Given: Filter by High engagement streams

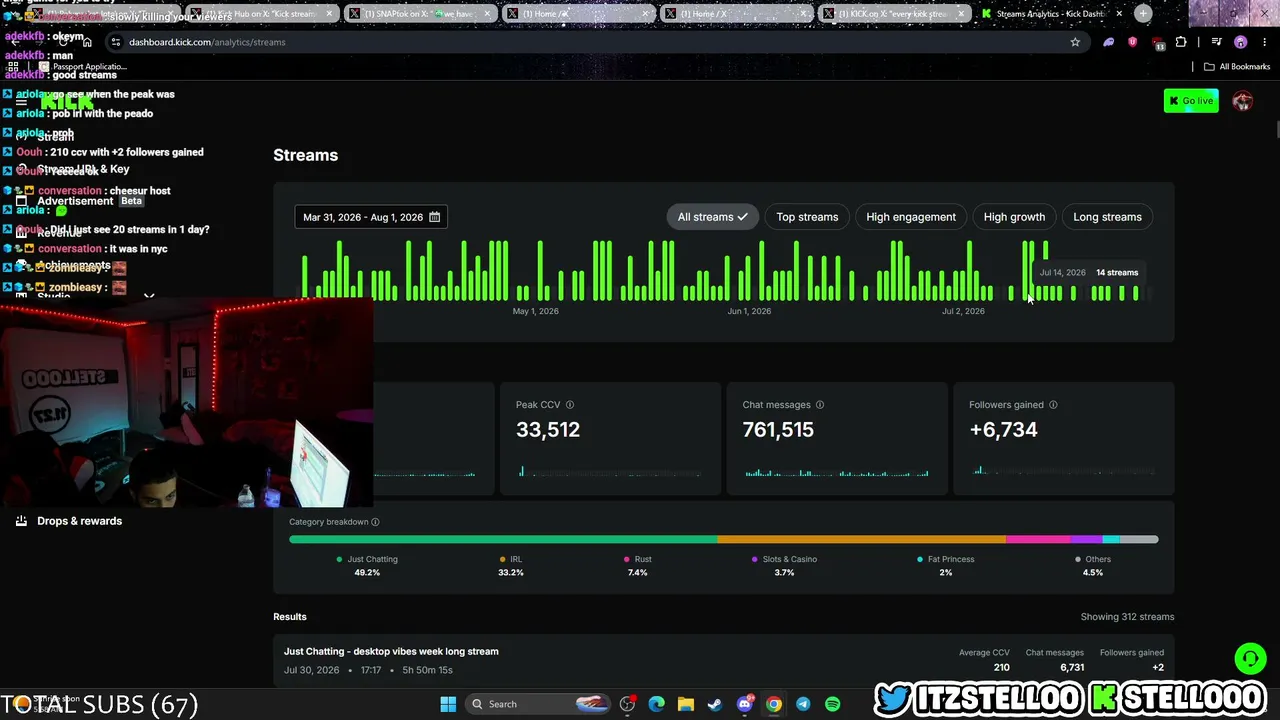Looking at the screenshot, I should coord(911,217).
